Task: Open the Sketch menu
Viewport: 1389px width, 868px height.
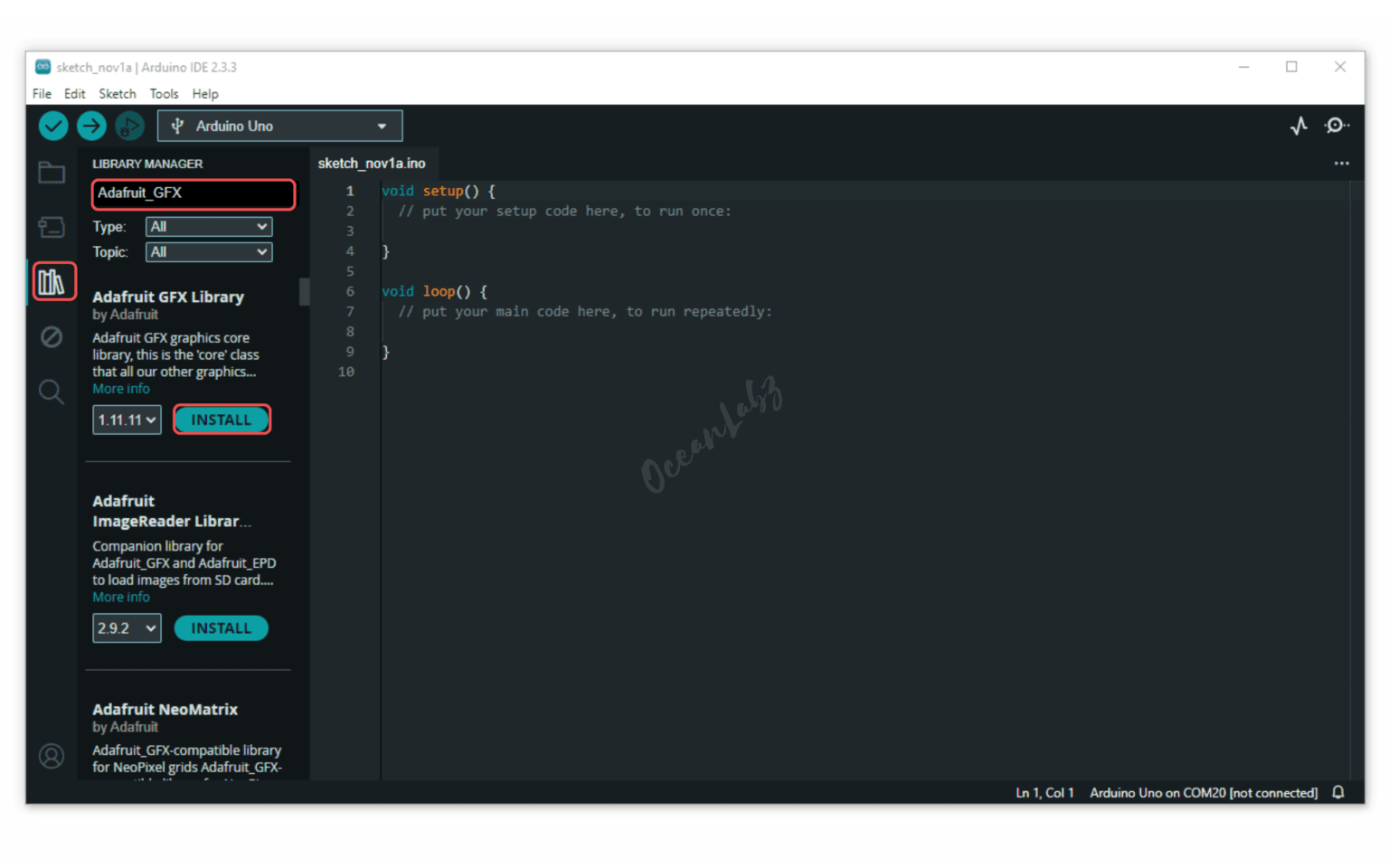Action: coord(117,94)
